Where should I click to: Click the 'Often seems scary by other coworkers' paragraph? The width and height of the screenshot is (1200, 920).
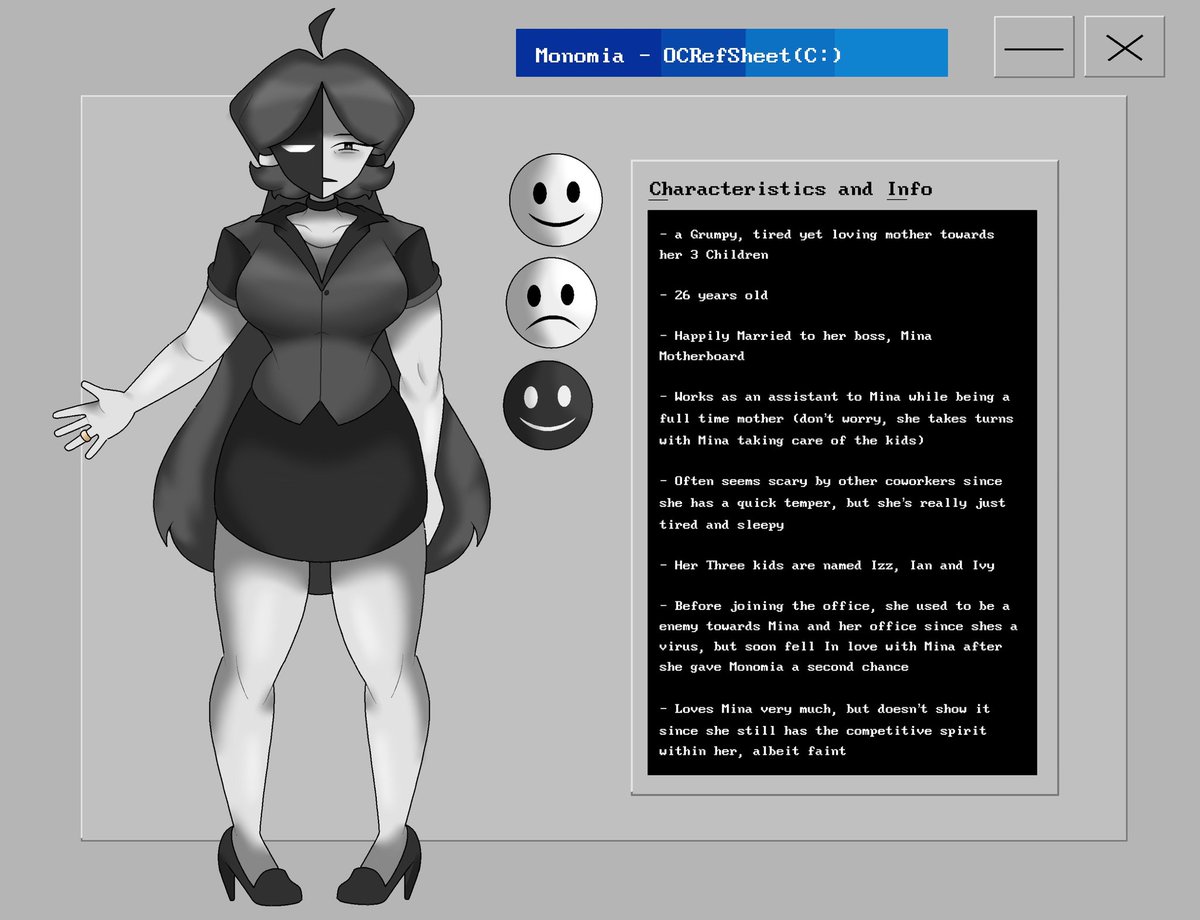[x=832, y=503]
